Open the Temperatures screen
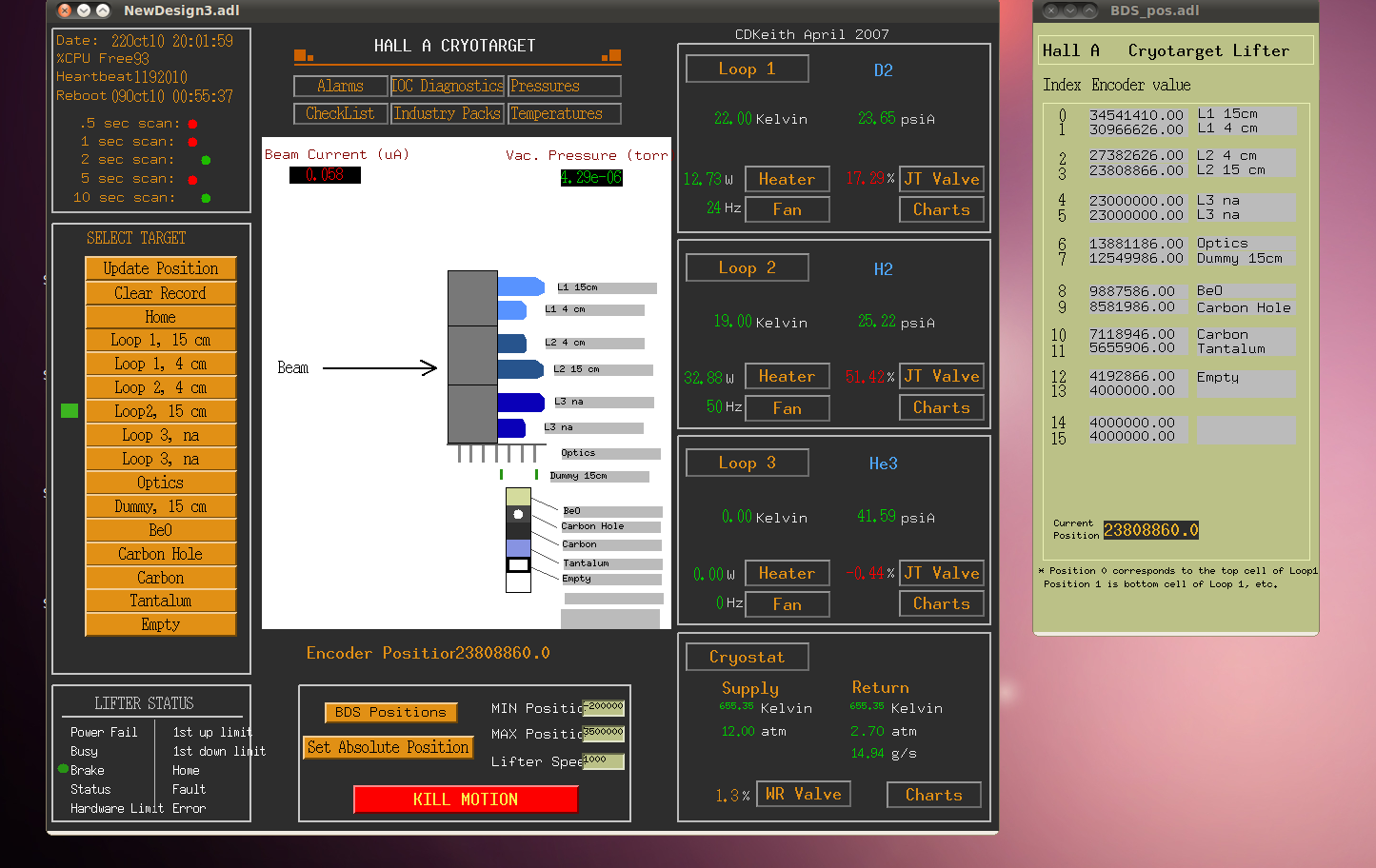This screenshot has height=868, width=1376. click(565, 113)
